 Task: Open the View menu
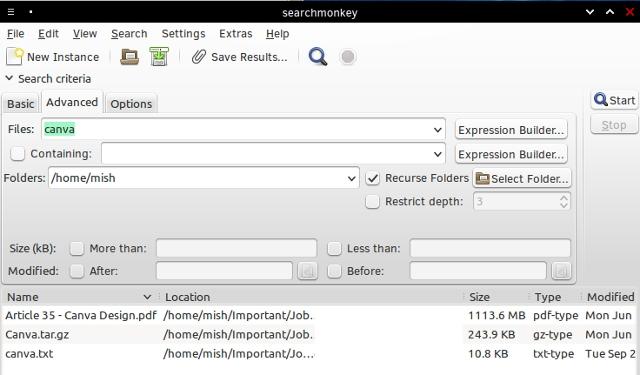85,33
